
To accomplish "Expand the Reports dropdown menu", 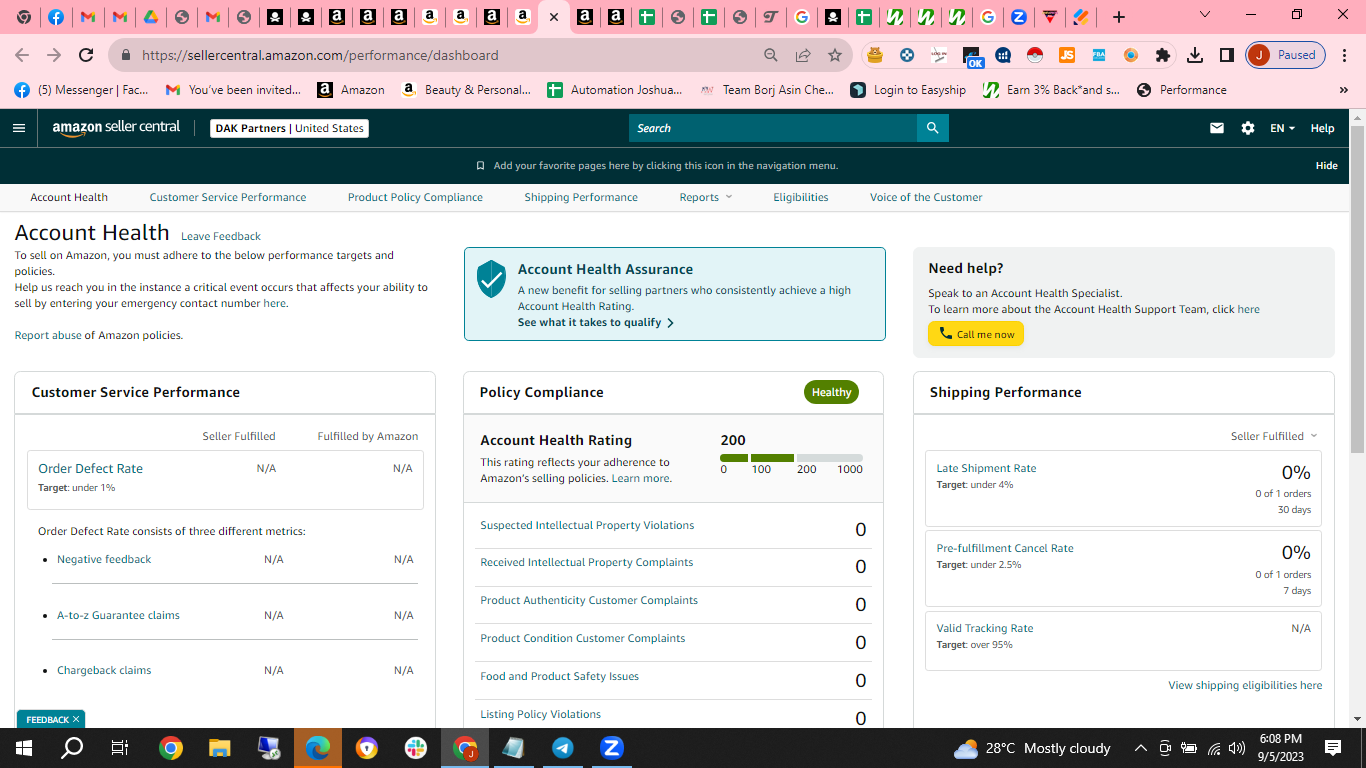I will [x=706, y=197].
